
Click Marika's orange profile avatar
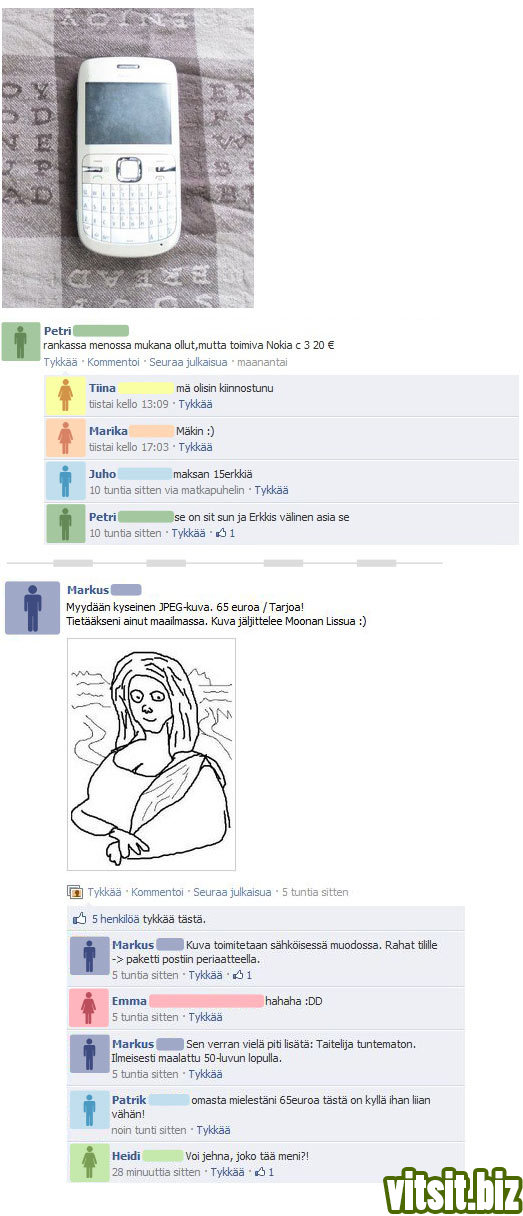click(x=65, y=439)
